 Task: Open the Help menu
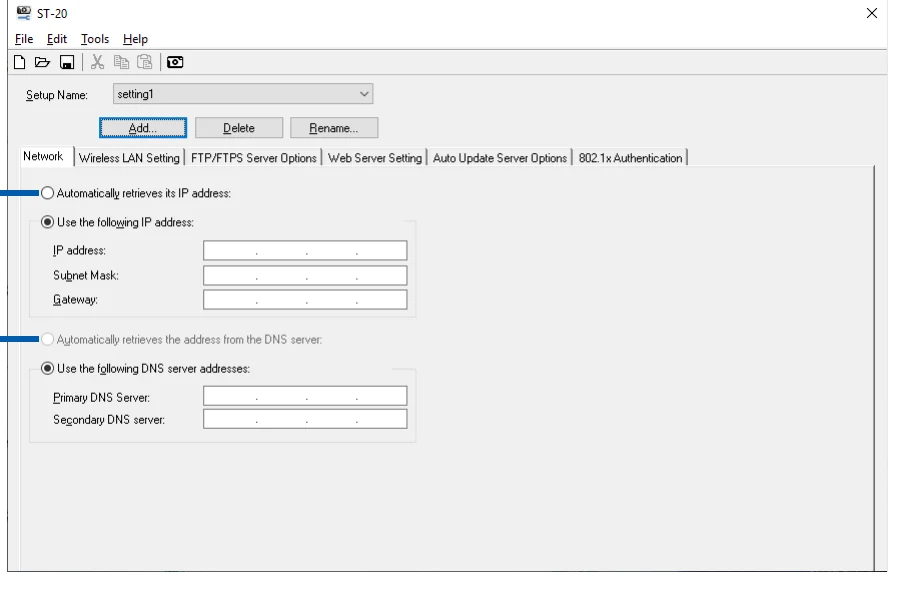pyautogui.click(x=135, y=39)
